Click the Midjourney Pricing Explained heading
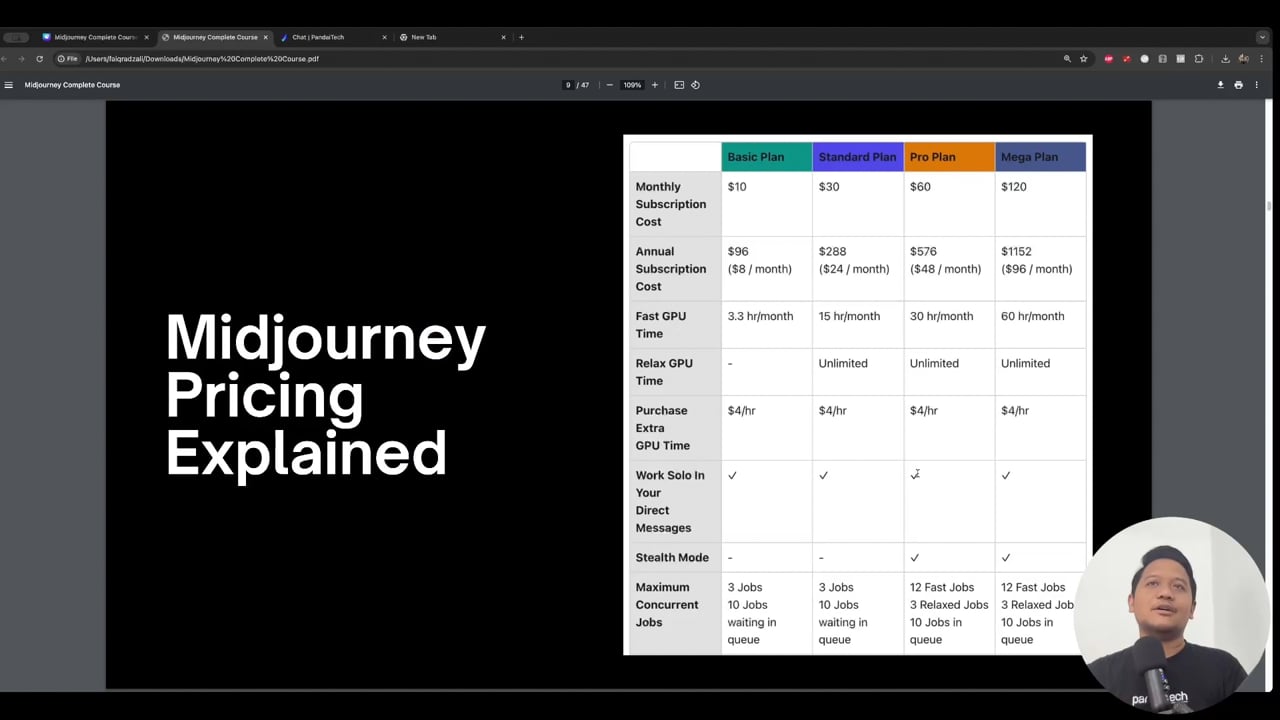This screenshot has width=1280, height=720. (326, 394)
